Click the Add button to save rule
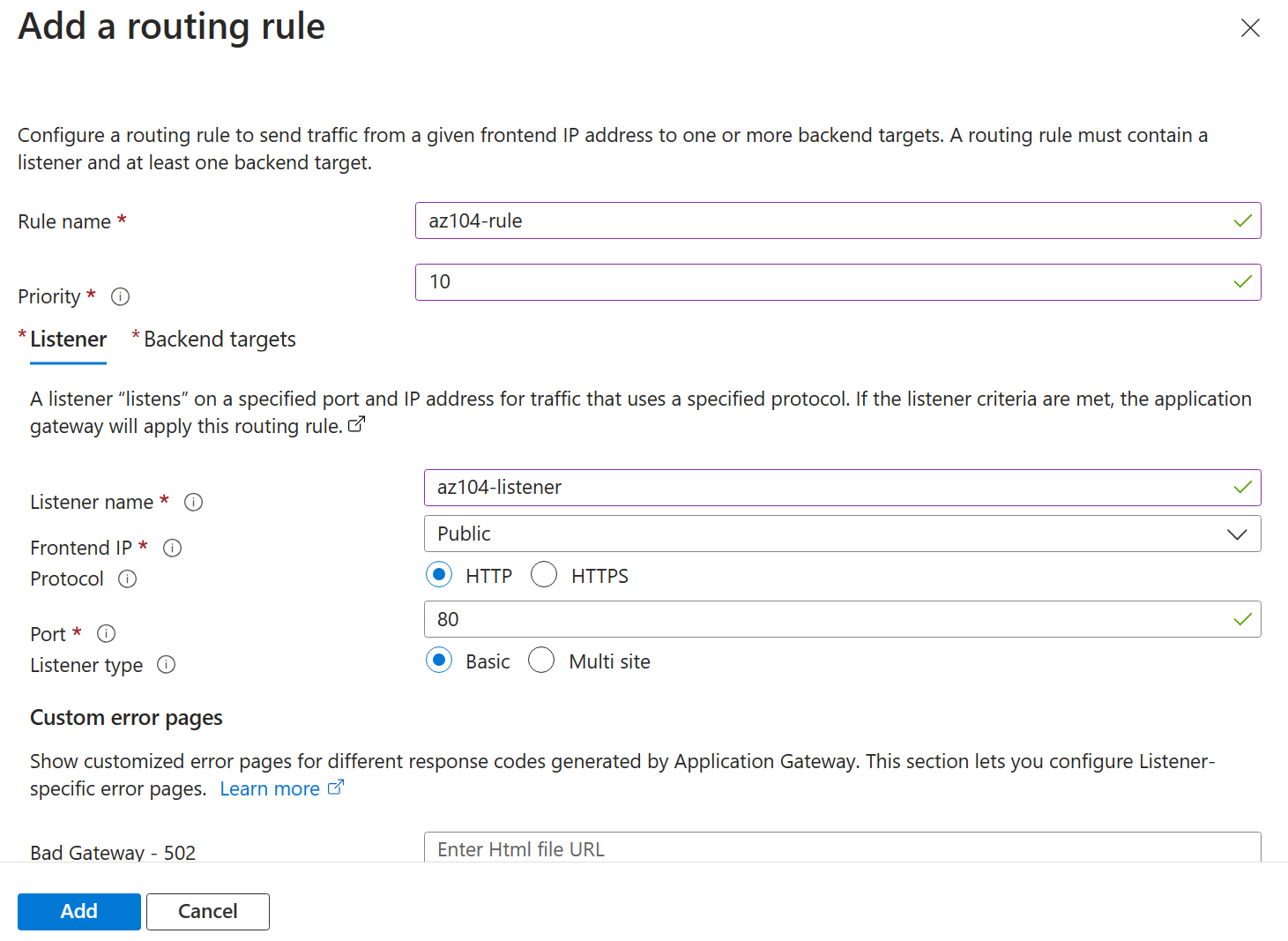This screenshot has height=941, width=1288. point(78,911)
